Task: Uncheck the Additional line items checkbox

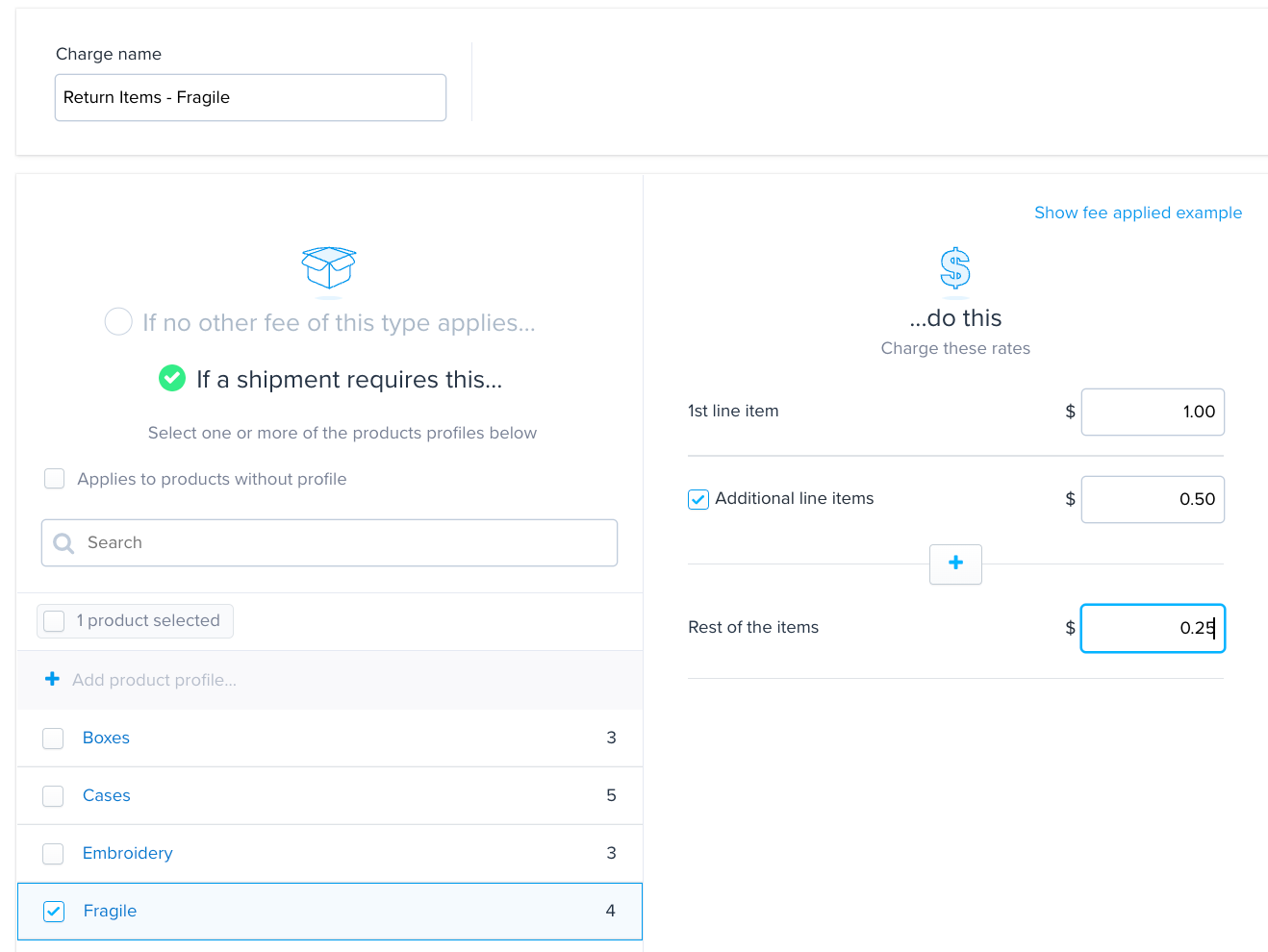Action: [x=698, y=499]
